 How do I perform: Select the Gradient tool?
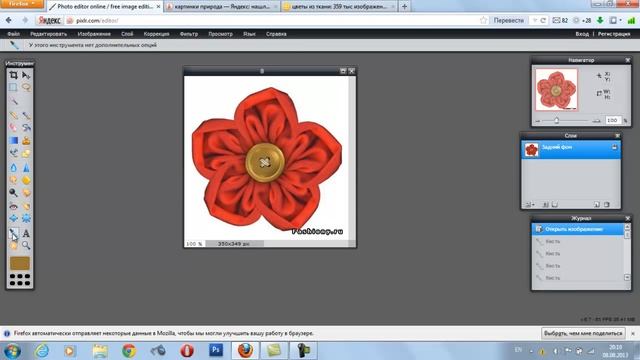[13, 140]
